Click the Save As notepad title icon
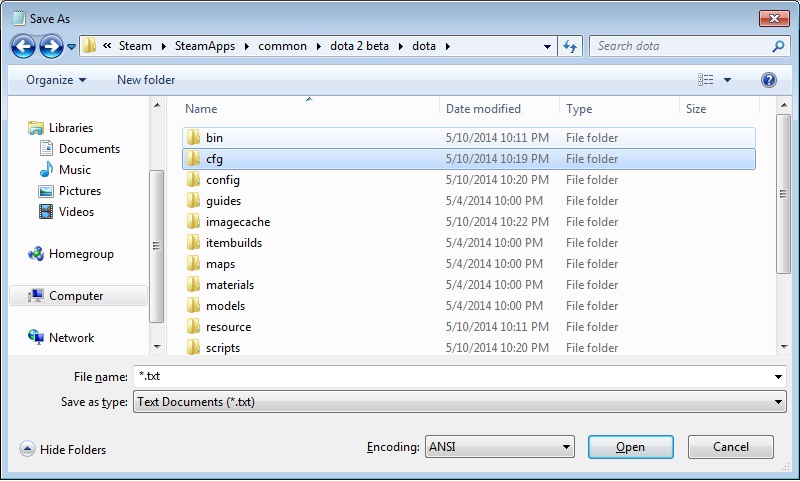The image size is (800, 481). 18,18
